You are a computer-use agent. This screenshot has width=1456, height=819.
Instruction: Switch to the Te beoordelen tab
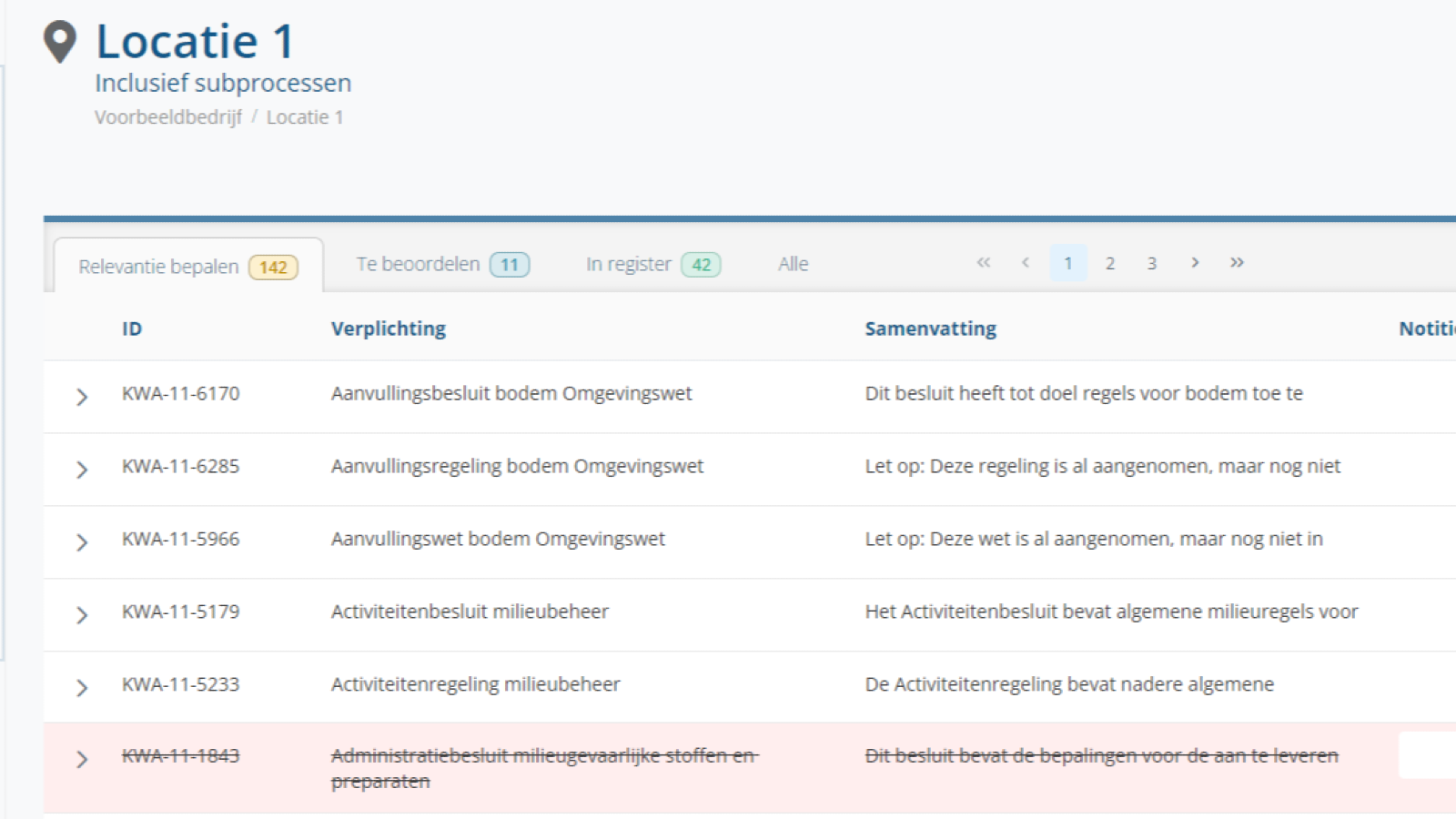point(442,264)
